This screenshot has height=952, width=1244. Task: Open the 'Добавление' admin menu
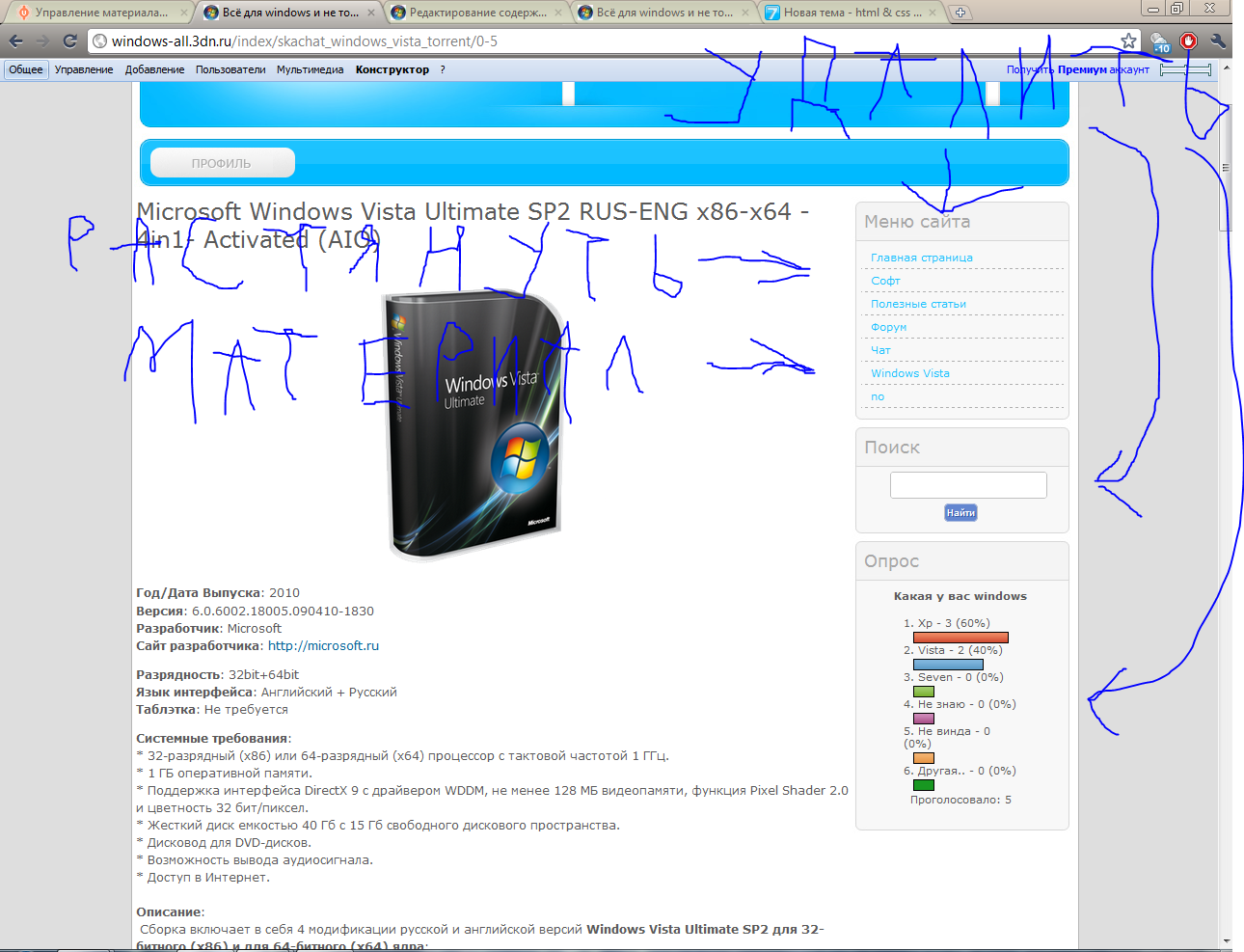click(x=154, y=69)
